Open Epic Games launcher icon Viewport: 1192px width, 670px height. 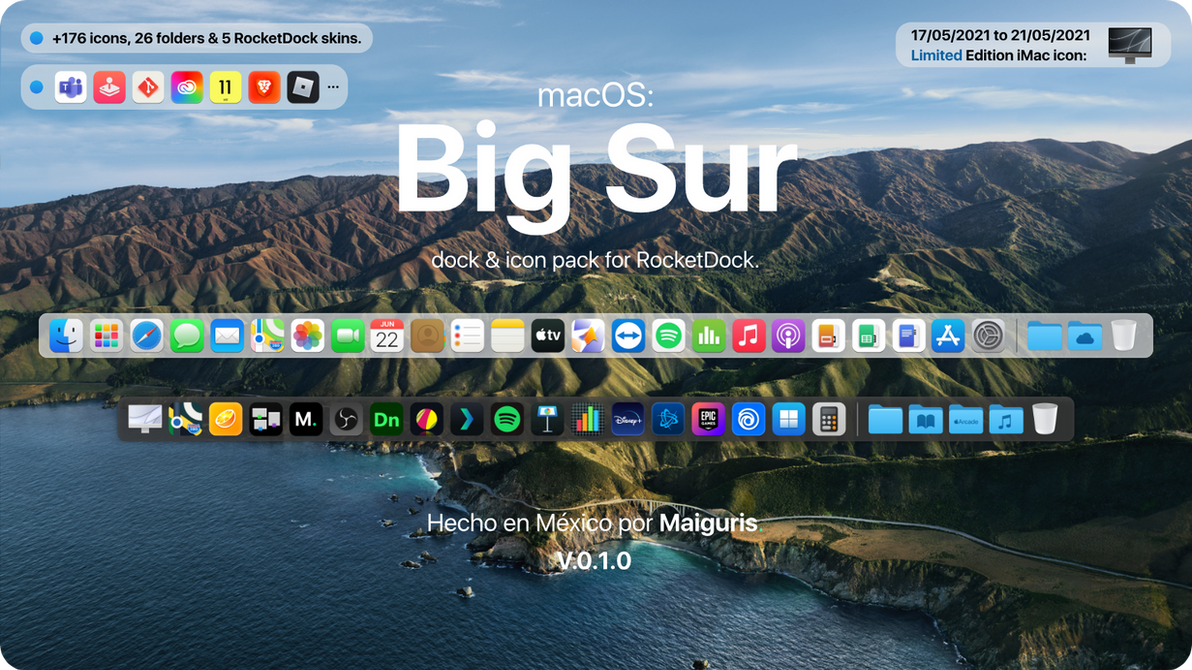pos(709,419)
